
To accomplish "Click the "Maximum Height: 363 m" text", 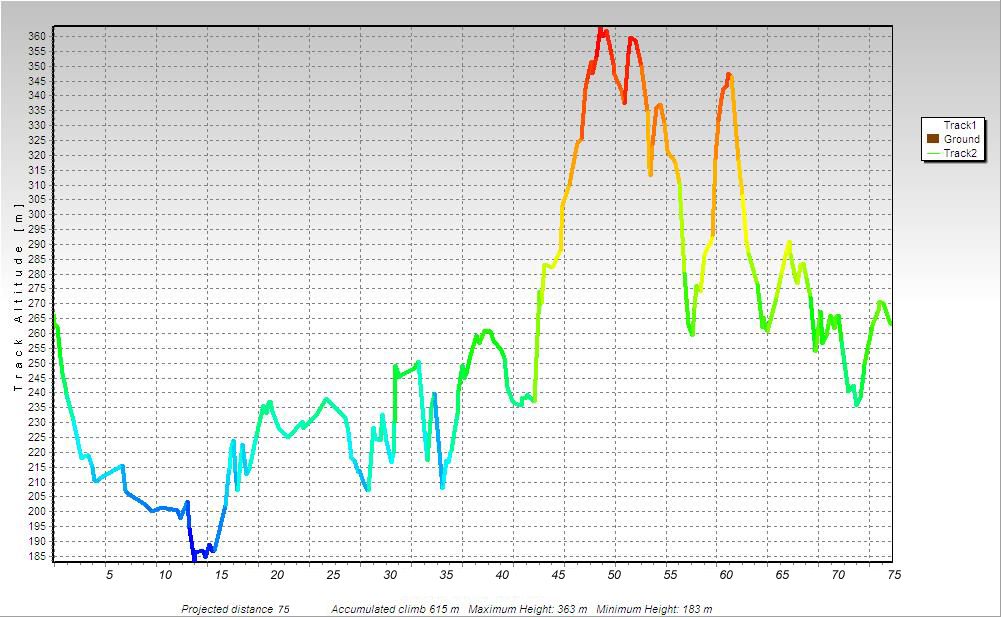I will (529, 609).
